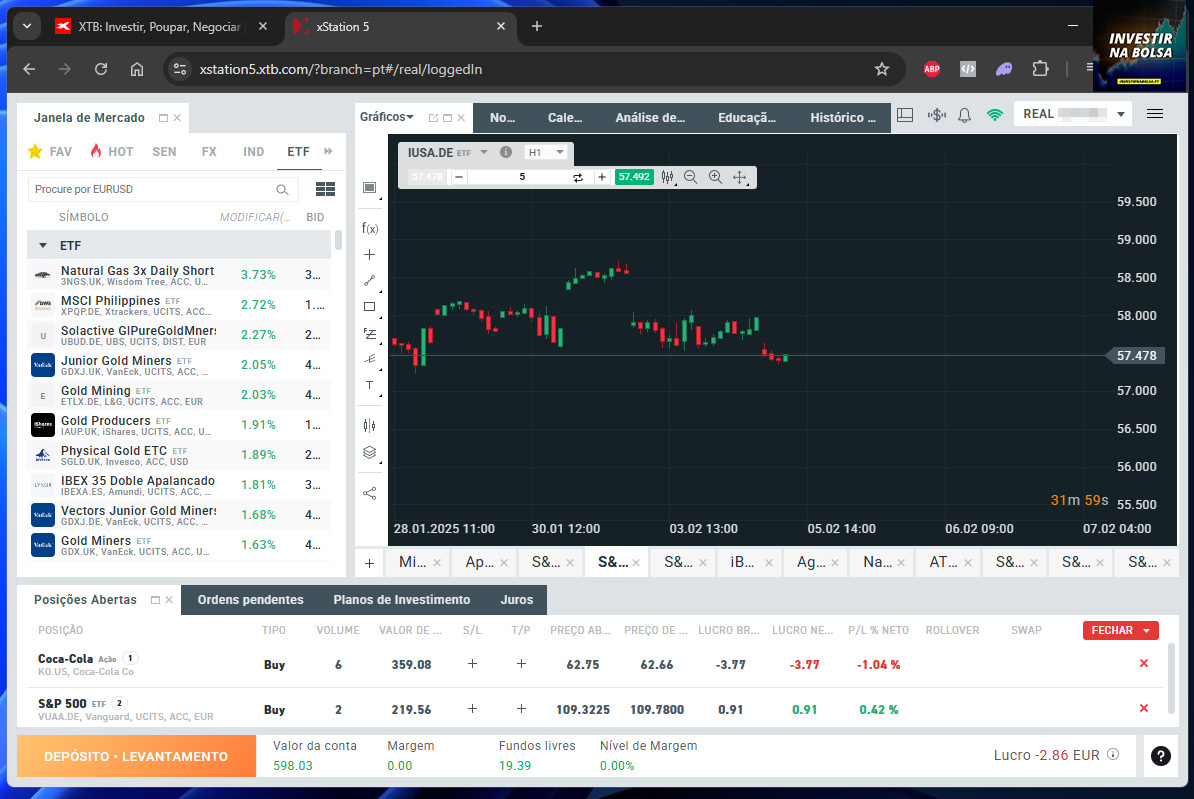Select the pitchfork drawing tool
The height and width of the screenshot is (799, 1194).
click(x=369, y=359)
